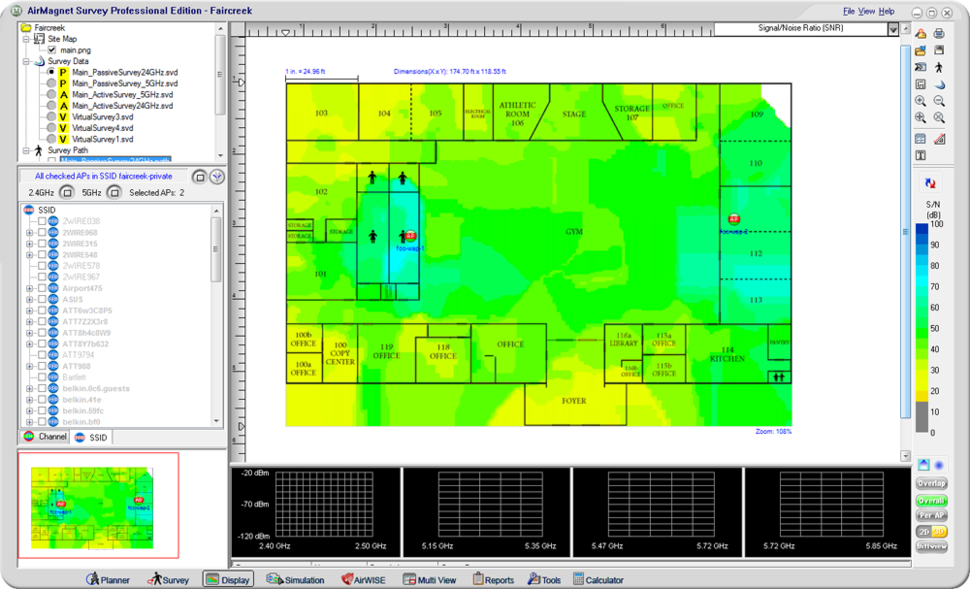Image resolution: width=970 pixels, height=589 pixels.
Task: Switch to the SSID tab
Action: (91, 437)
